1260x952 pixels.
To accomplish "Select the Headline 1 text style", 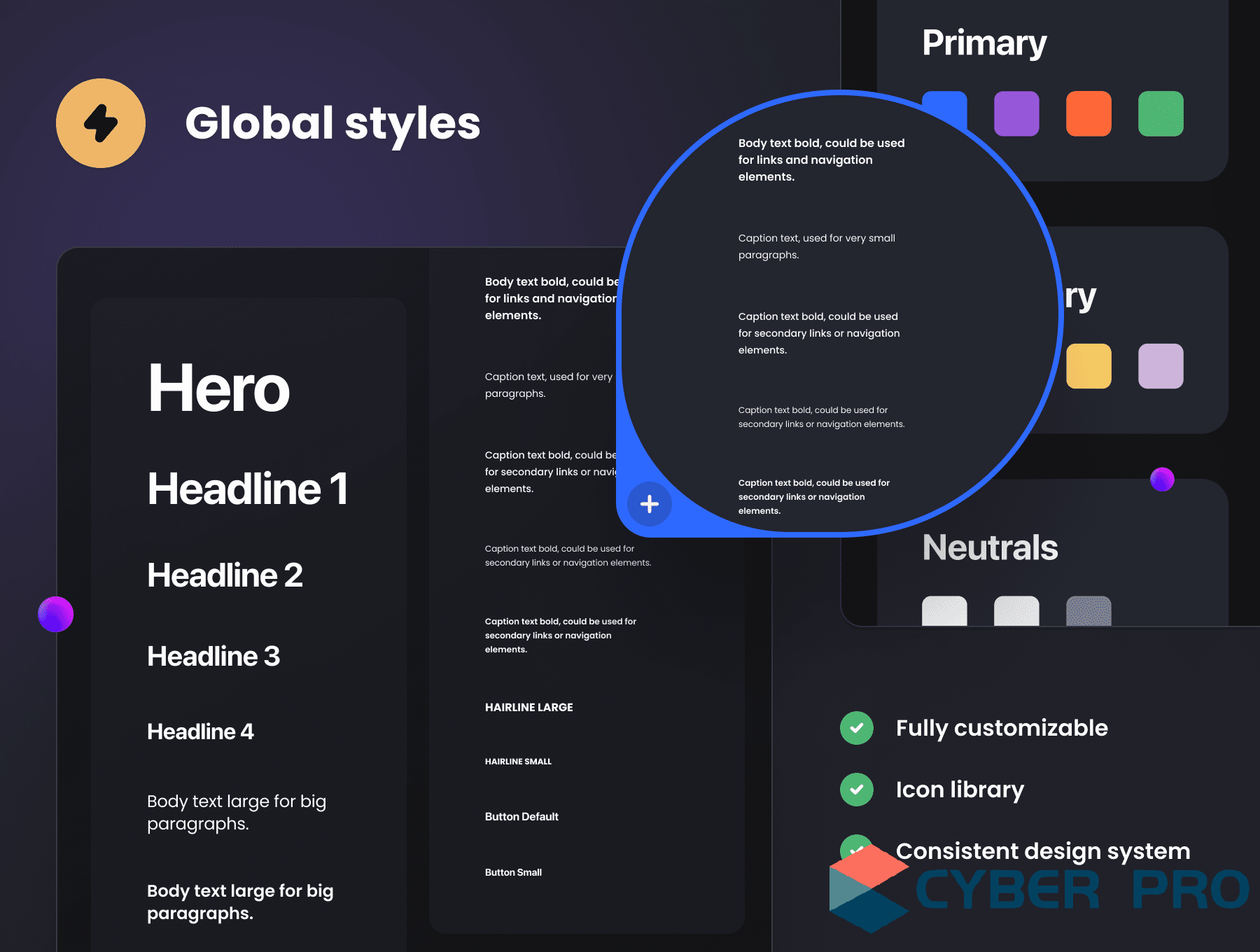I will pos(247,489).
